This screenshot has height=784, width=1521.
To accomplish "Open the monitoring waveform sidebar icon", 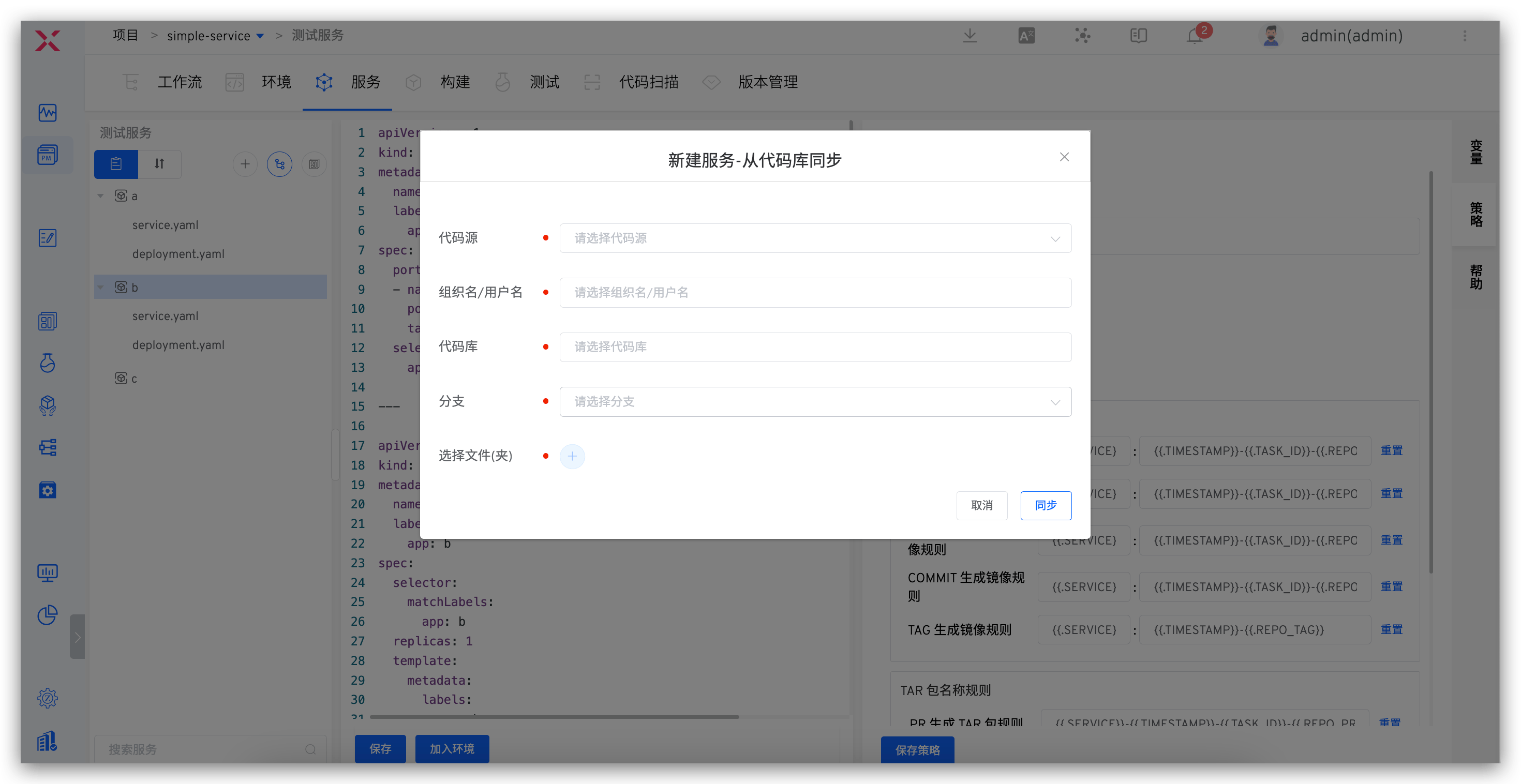I will pyautogui.click(x=47, y=112).
